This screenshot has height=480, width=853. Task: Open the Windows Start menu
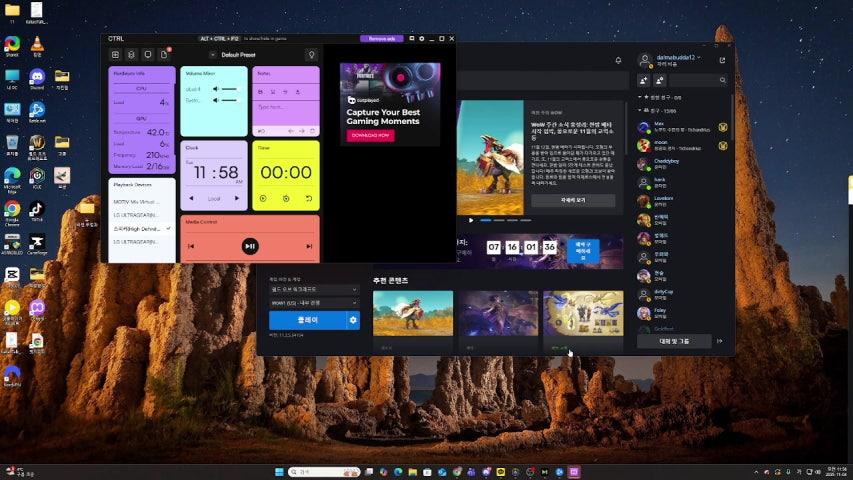[x=279, y=471]
